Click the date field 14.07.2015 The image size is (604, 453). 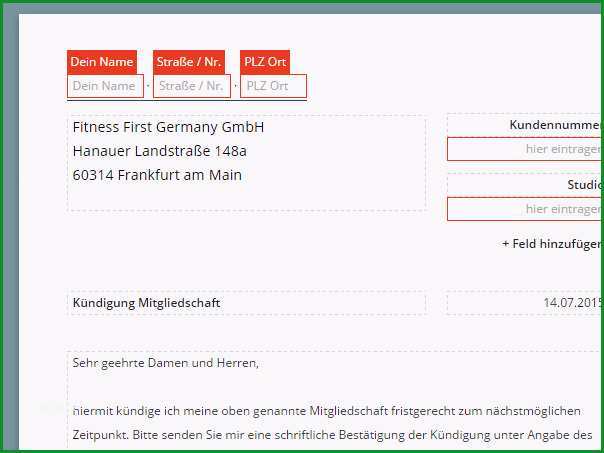525,303
